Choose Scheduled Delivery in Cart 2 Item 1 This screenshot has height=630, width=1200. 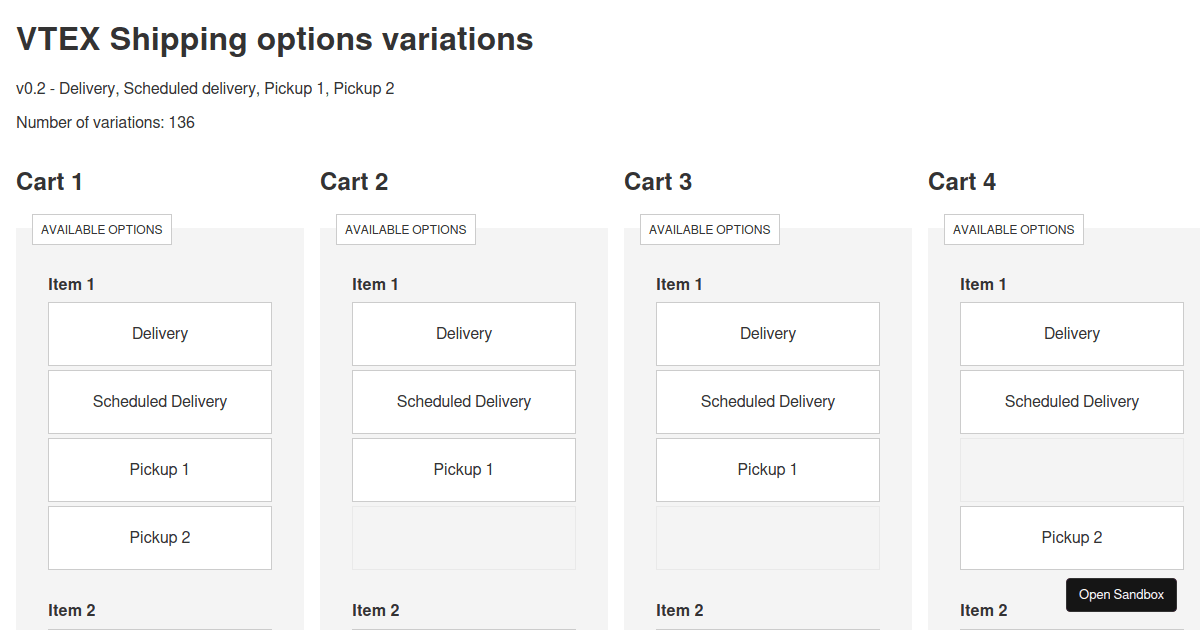(x=463, y=401)
